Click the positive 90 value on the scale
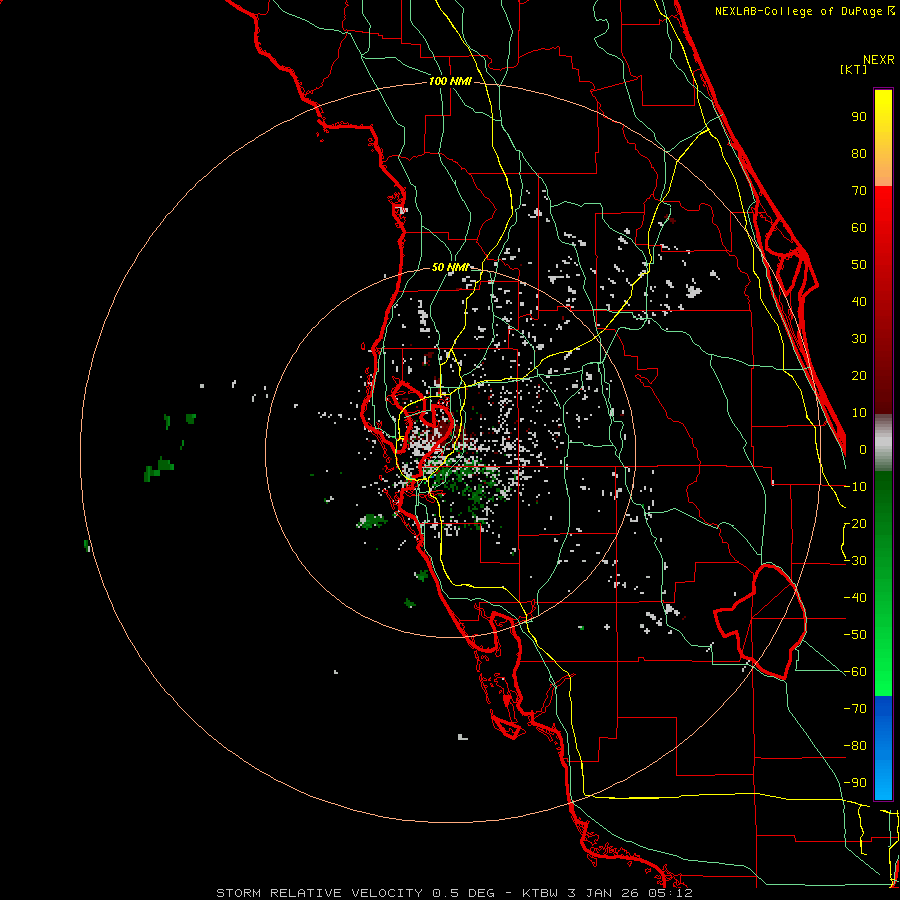 pos(859,117)
